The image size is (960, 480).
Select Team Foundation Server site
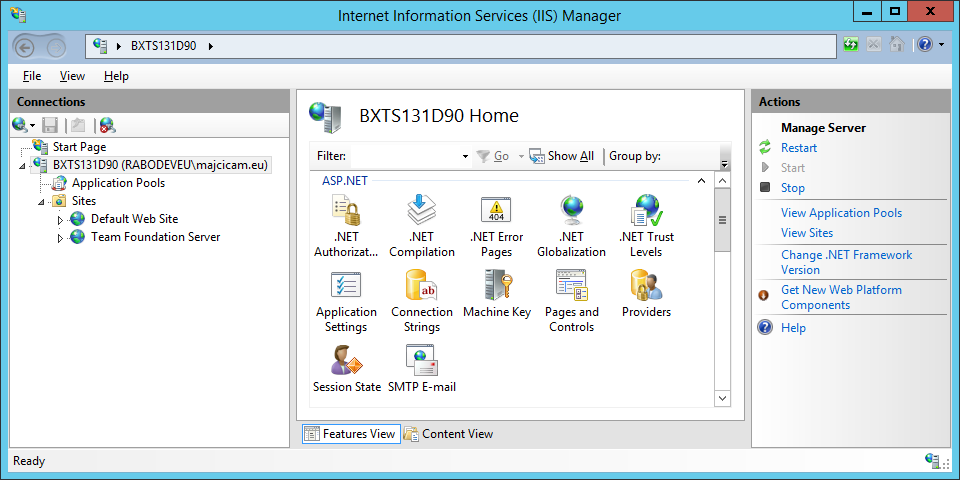(x=156, y=237)
